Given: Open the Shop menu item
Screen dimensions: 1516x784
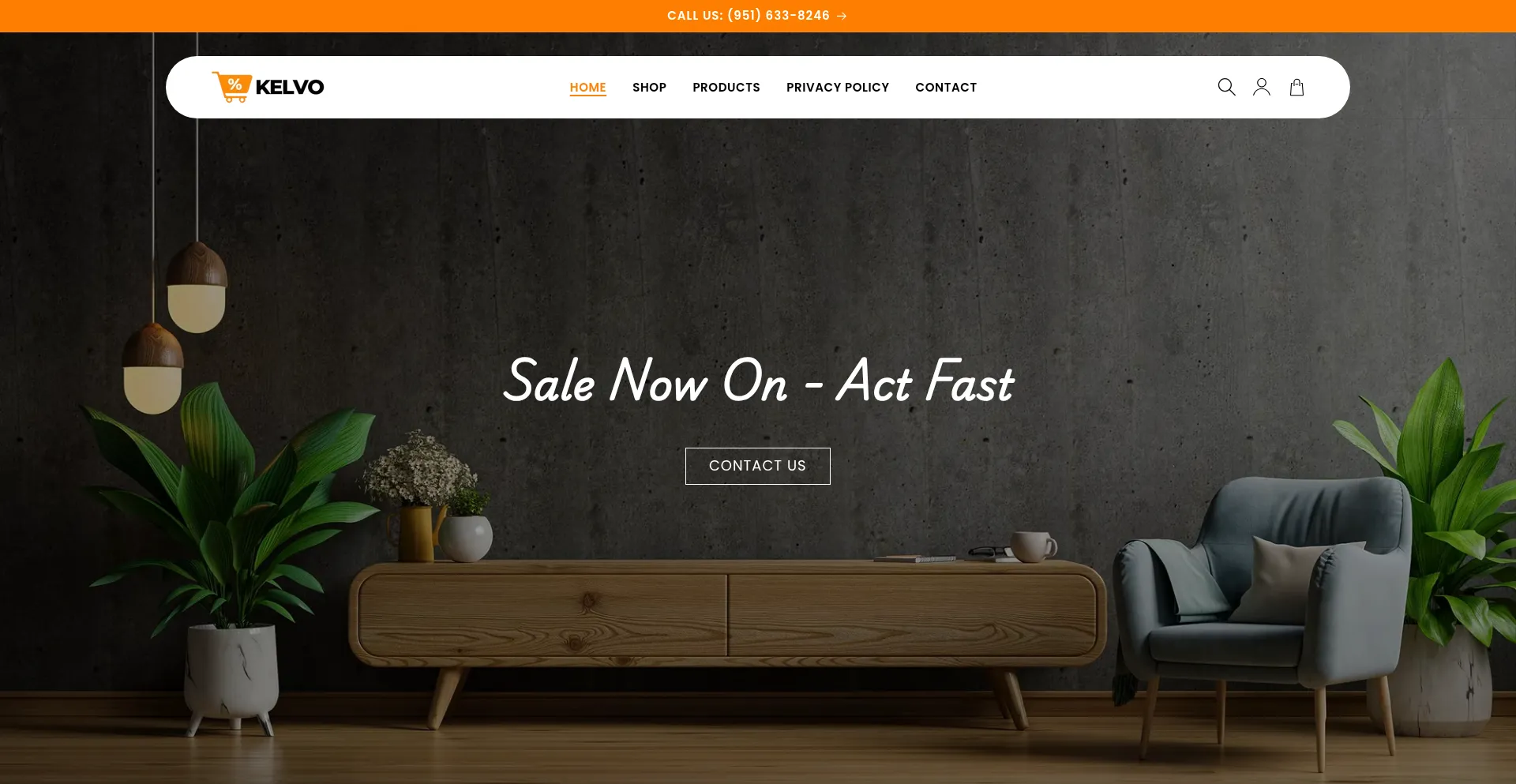Looking at the screenshot, I should tap(649, 88).
